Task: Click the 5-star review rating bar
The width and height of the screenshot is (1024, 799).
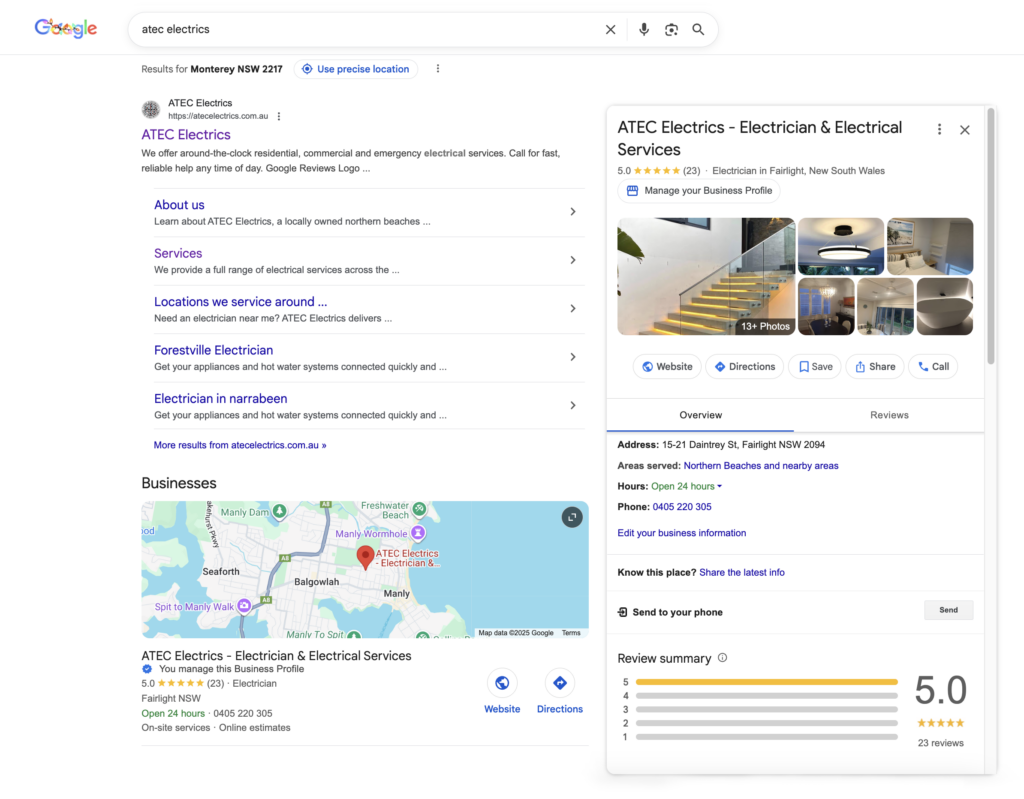Action: (x=765, y=681)
